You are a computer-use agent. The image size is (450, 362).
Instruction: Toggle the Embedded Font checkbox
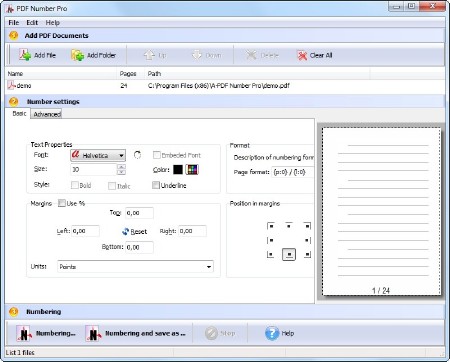coord(156,155)
